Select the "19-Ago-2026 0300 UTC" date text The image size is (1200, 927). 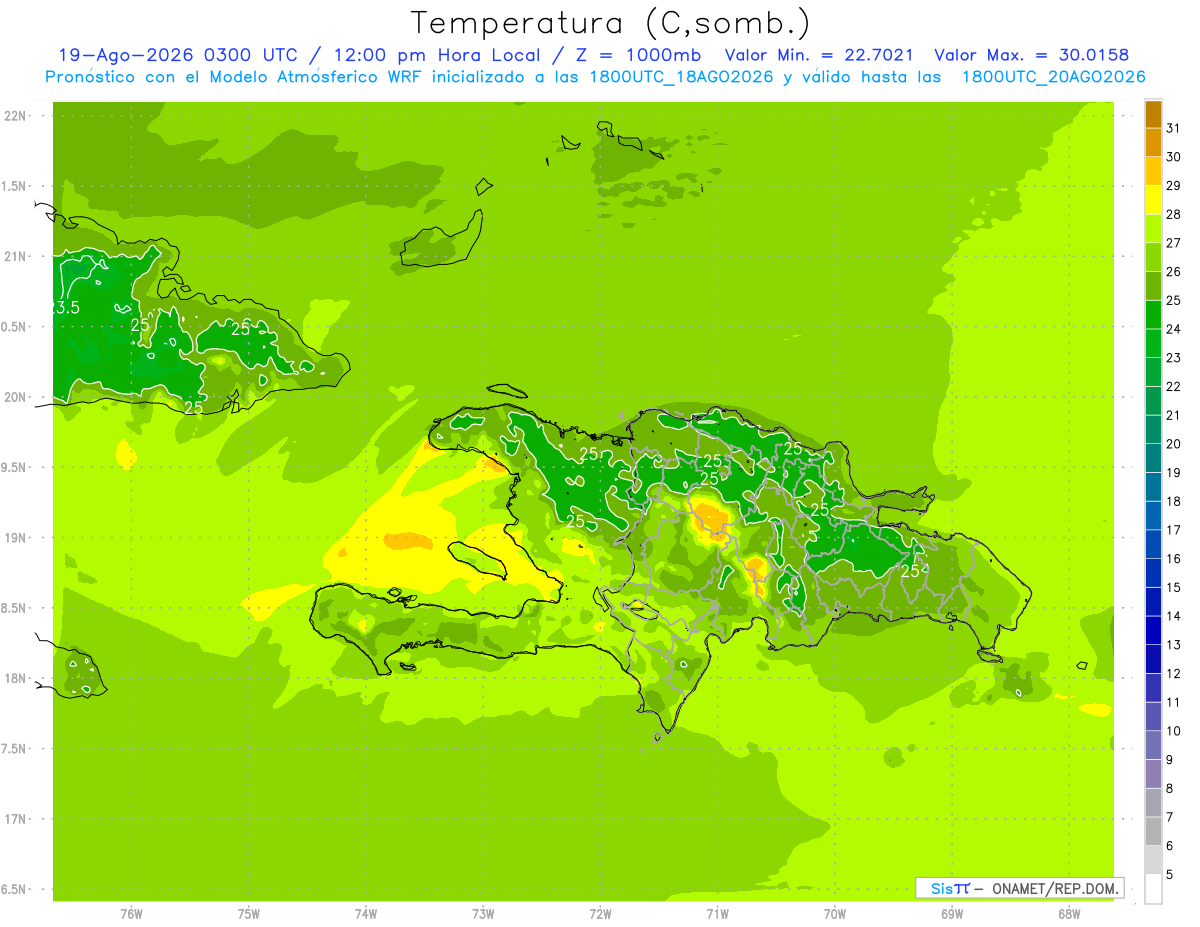click(x=177, y=55)
